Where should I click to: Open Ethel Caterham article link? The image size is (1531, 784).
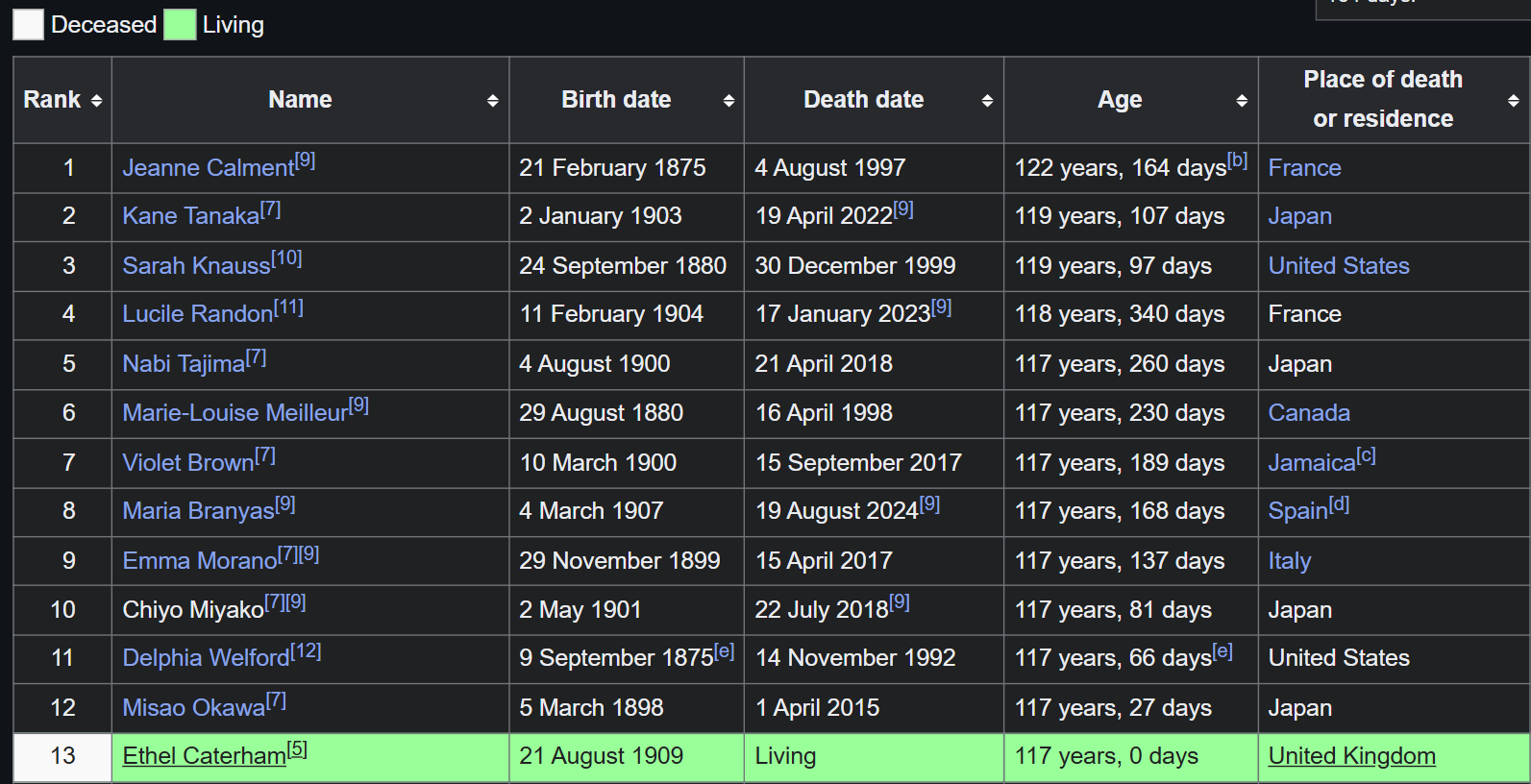[204, 756]
